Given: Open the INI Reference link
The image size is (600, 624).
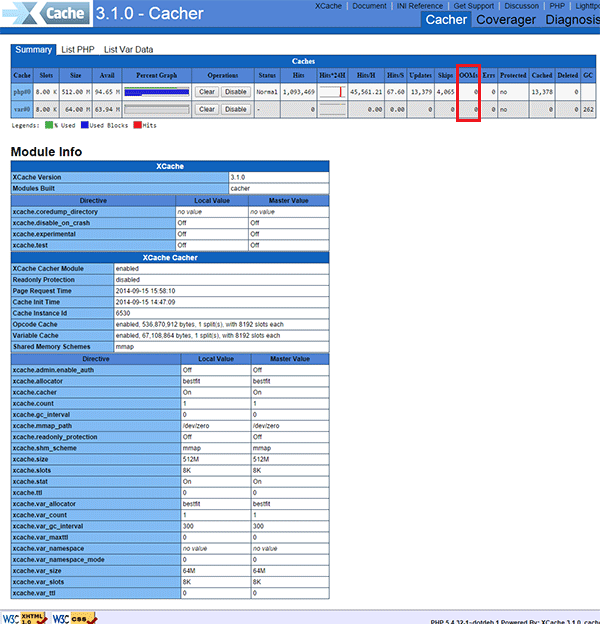Looking at the screenshot, I should click(x=420, y=6).
